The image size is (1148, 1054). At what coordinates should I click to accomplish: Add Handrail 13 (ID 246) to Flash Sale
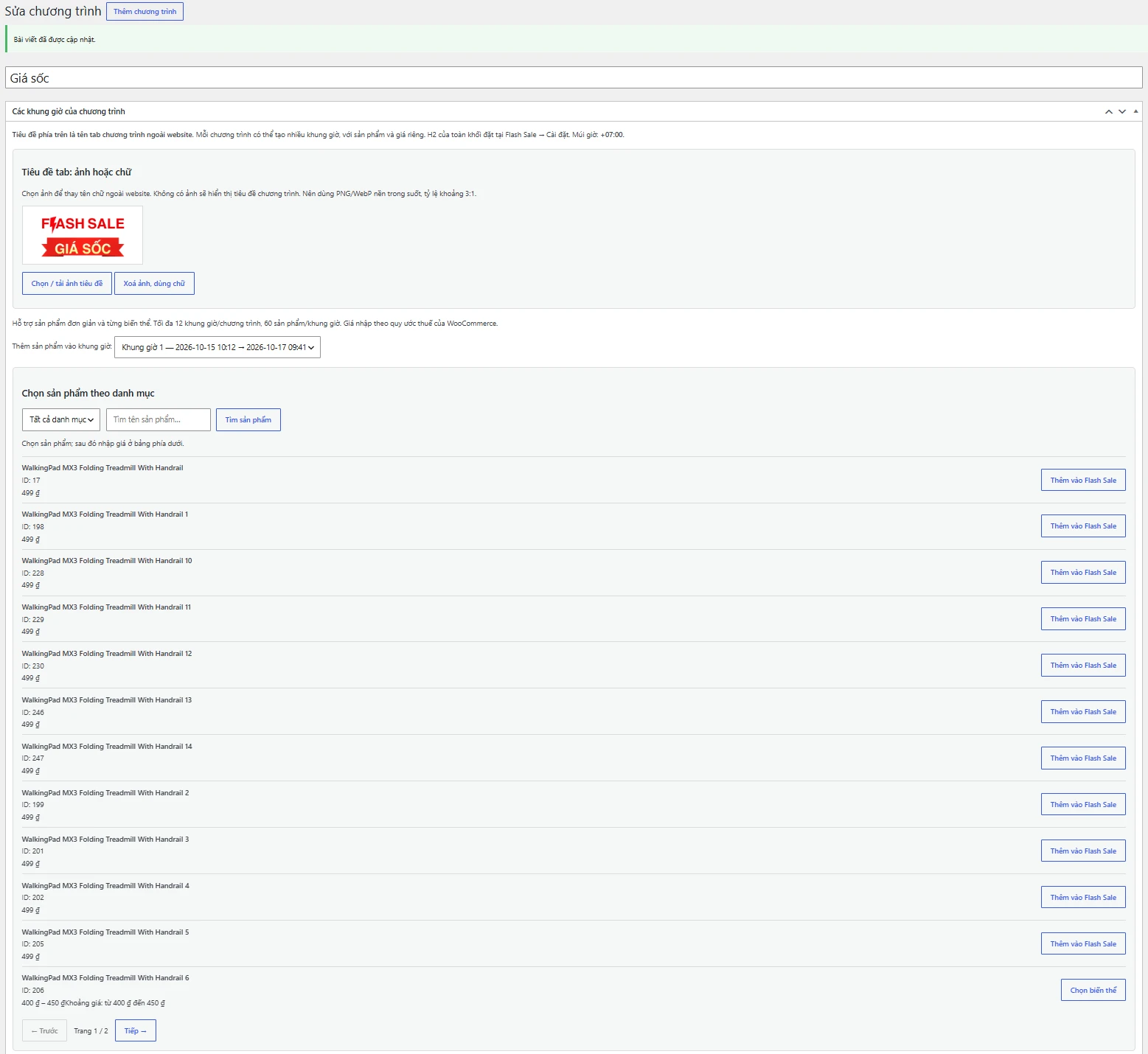[1083, 712]
